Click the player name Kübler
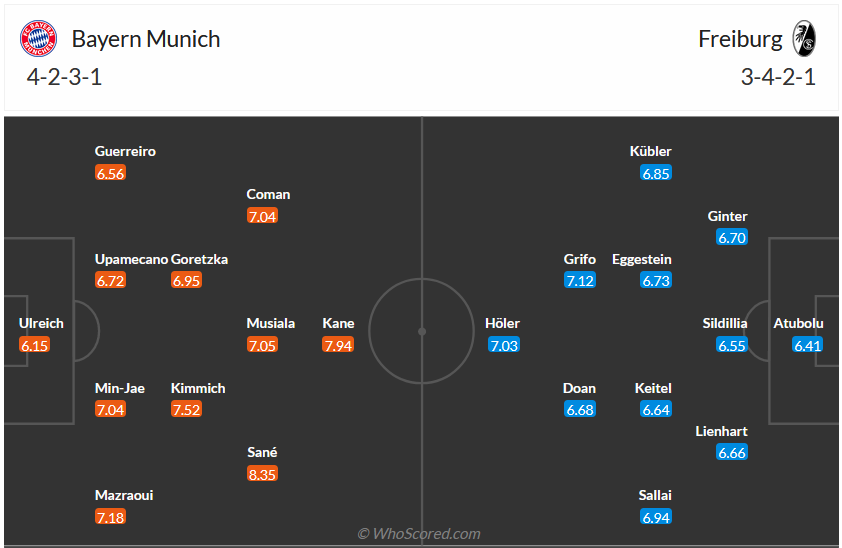 click(651, 152)
